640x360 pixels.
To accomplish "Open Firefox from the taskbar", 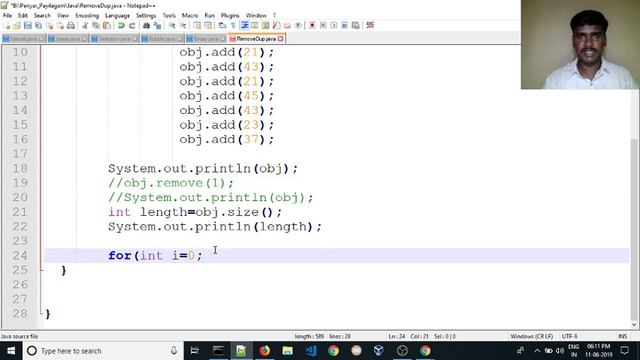I will [264, 351].
